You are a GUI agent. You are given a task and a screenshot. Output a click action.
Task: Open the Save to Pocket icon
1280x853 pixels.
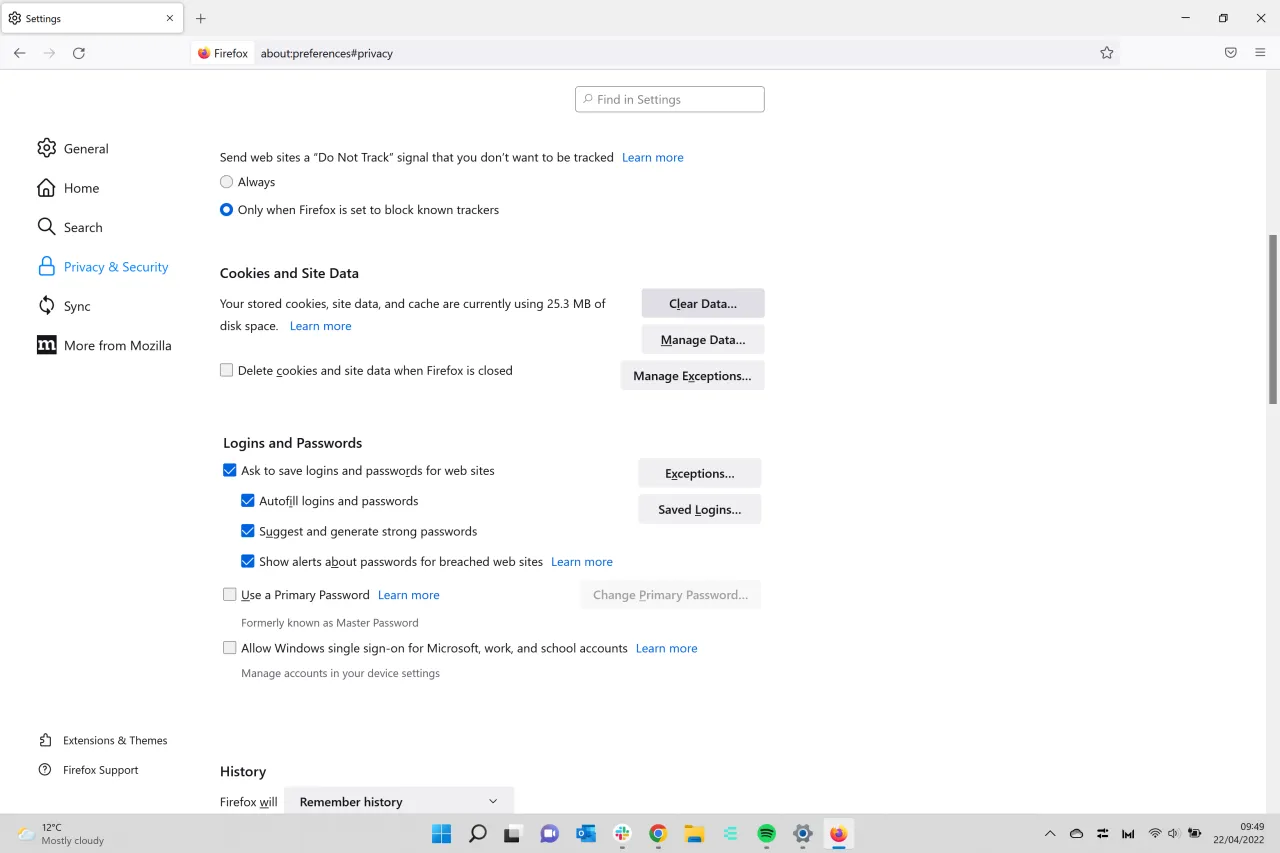click(x=1231, y=53)
